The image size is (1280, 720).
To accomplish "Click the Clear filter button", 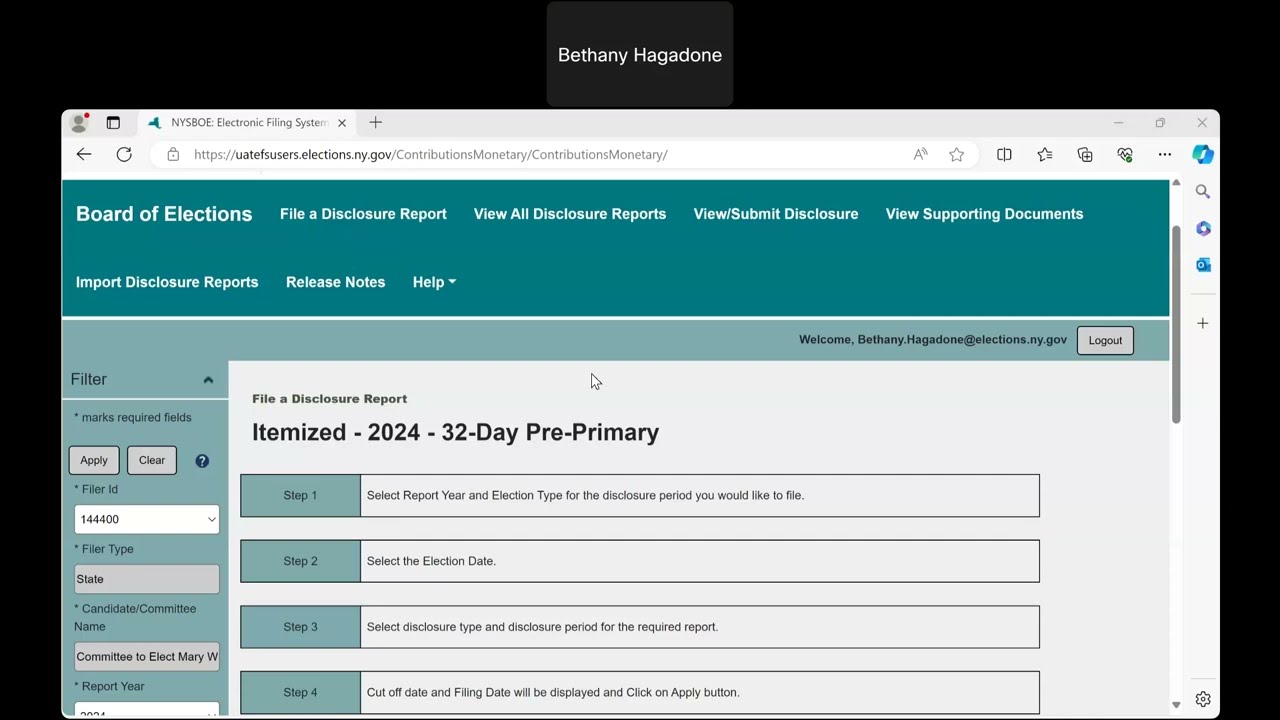I will tap(152, 460).
